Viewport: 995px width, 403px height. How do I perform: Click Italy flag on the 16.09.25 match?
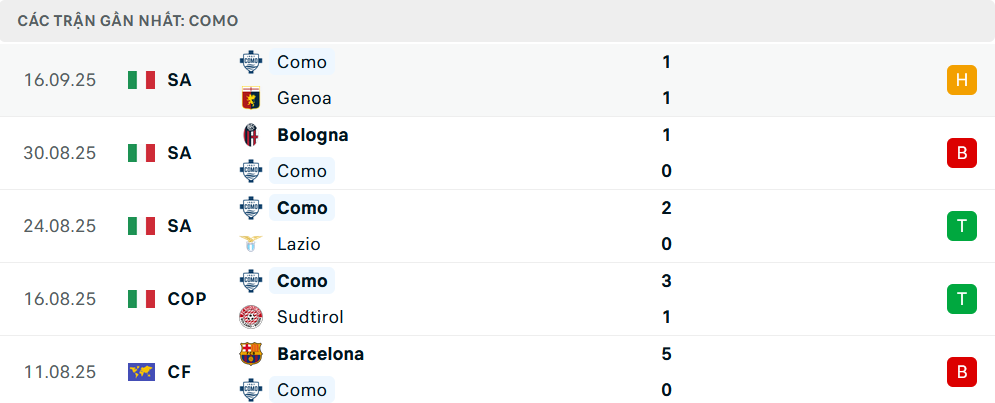142,80
